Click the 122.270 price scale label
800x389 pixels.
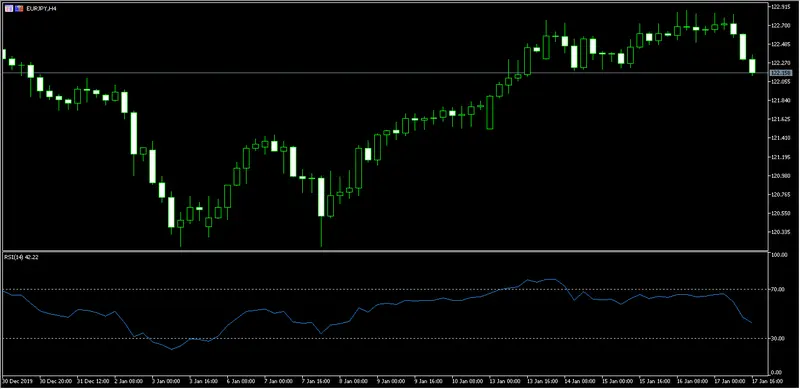[x=780, y=63]
